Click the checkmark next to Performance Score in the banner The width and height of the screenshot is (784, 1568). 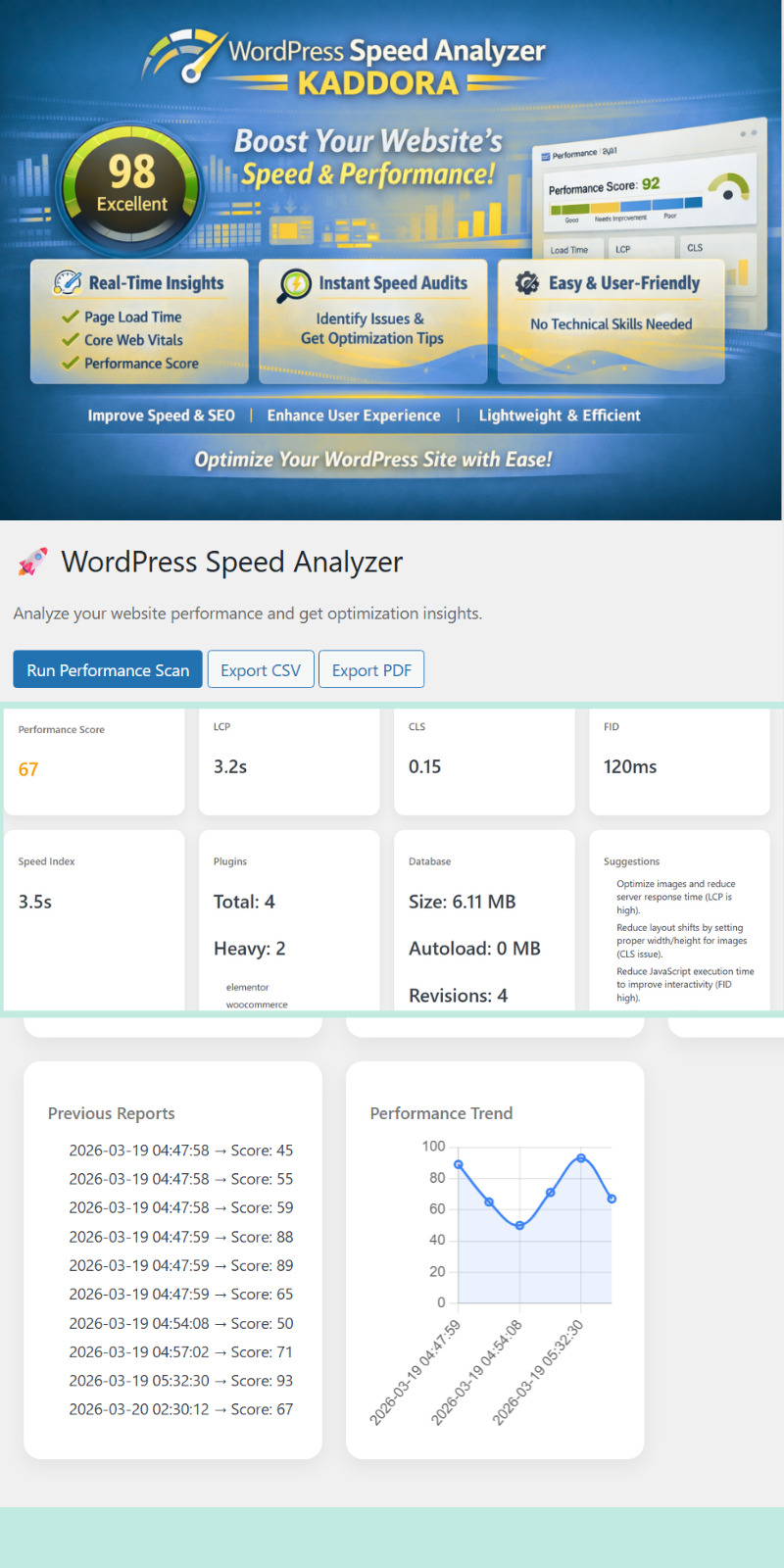(x=70, y=364)
